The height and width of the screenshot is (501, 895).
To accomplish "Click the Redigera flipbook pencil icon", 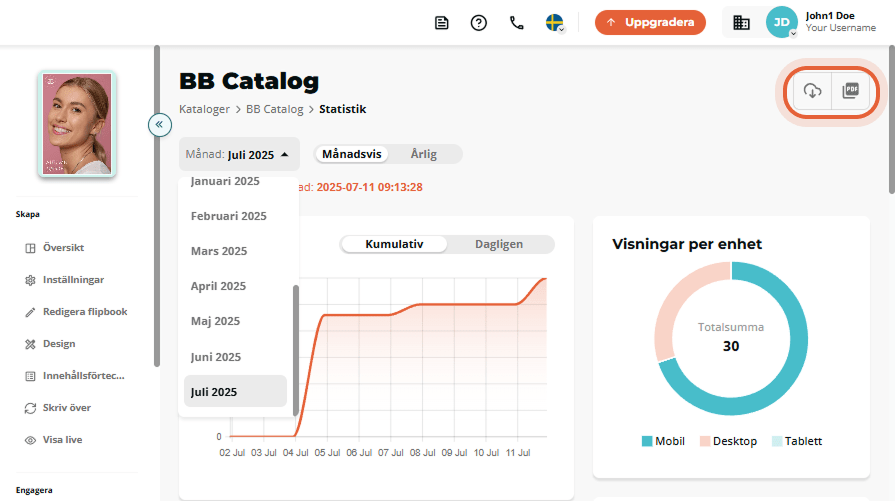I will 30,312.
